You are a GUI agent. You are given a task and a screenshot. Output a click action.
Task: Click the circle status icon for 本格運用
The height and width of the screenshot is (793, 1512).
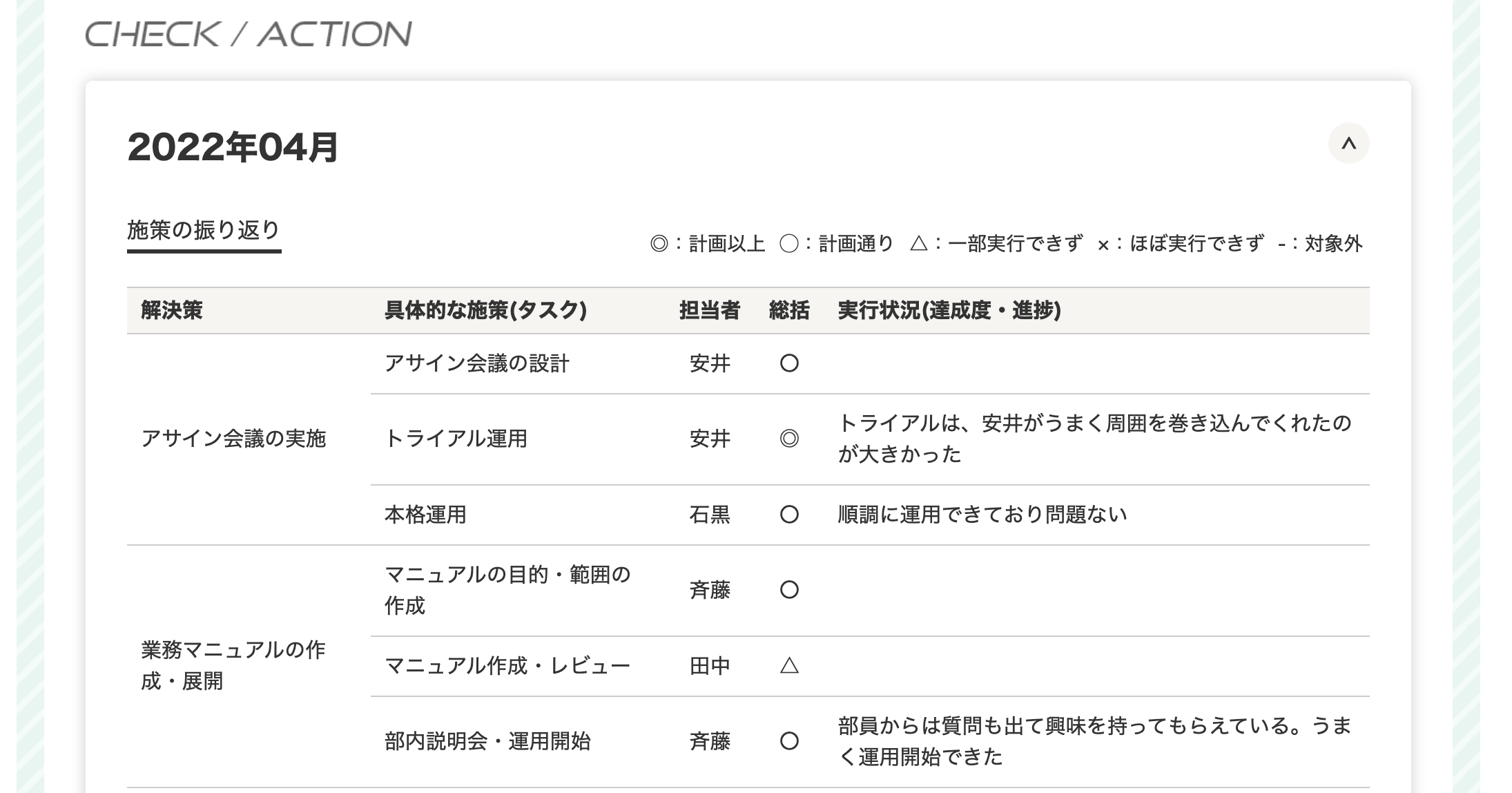pos(789,515)
